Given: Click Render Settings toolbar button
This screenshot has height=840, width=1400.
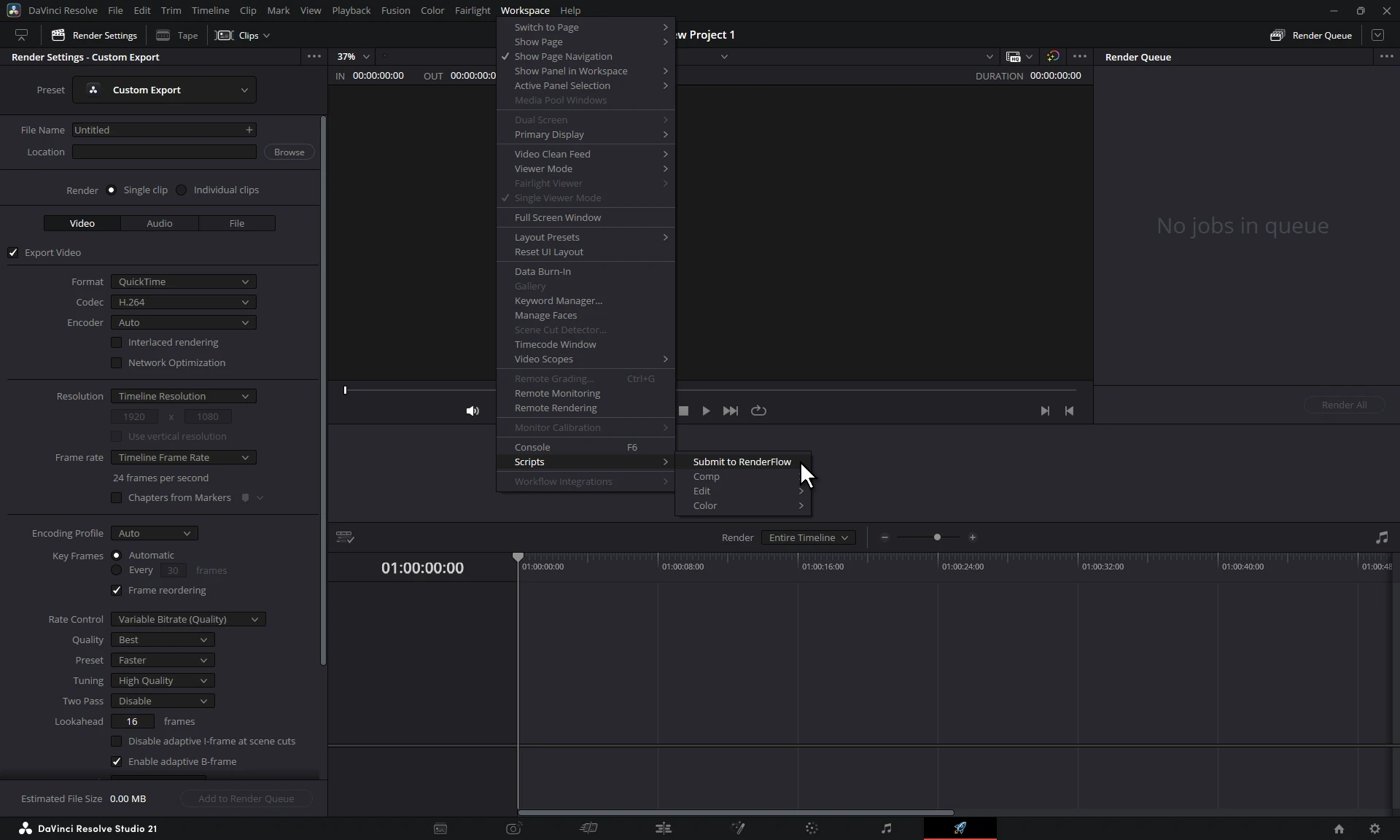Looking at the screenshot, I should [x=94, y=35].
